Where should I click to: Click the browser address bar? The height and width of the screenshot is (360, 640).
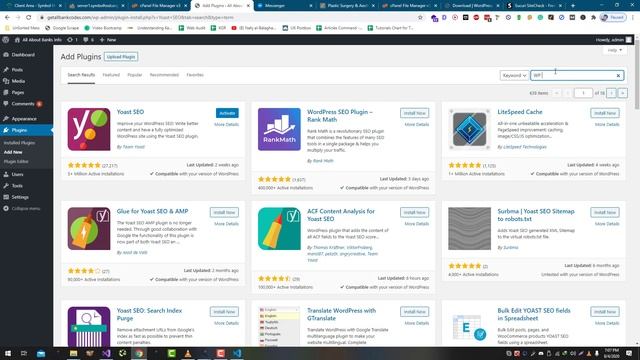click(229, 18)
